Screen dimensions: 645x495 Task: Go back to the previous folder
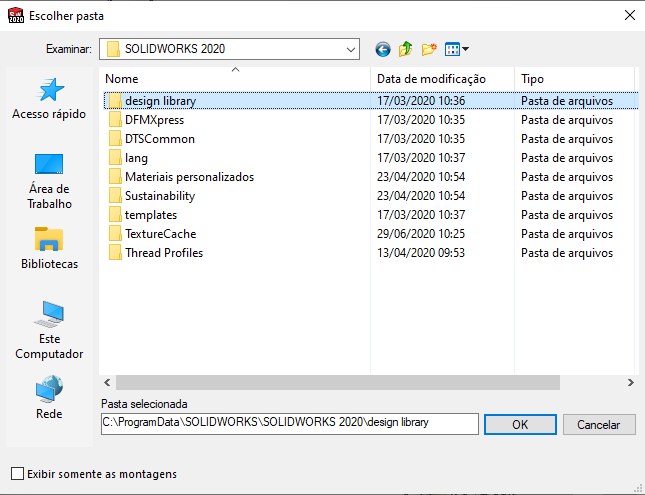pos(383,49)
